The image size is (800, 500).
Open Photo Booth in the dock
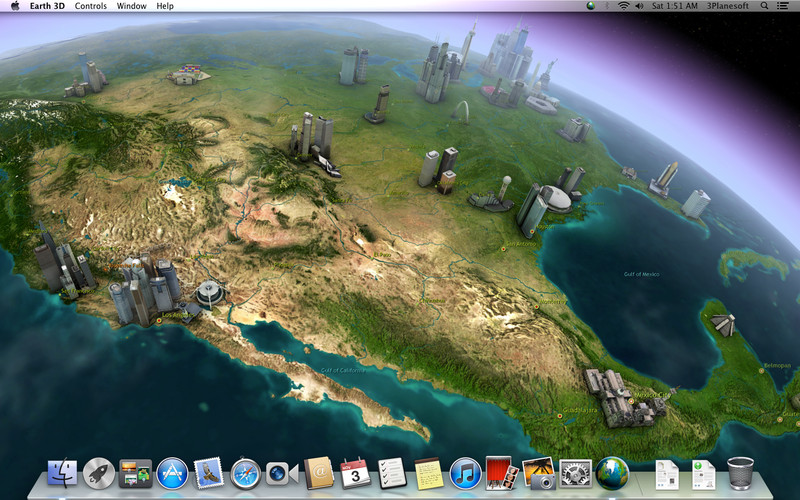point(502,473)
